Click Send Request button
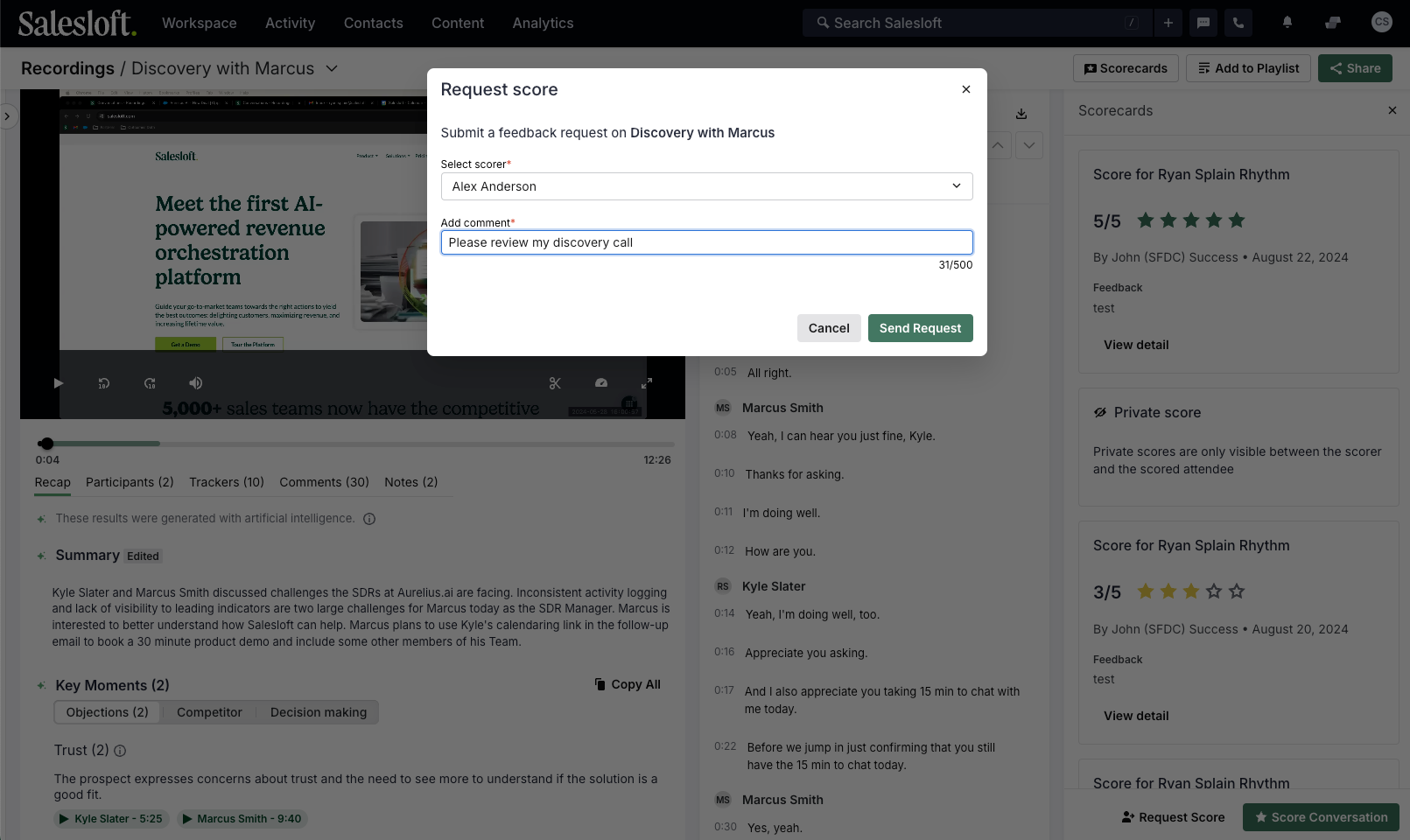The height and width of the screenshot is (840, 1410). [921, 328]
